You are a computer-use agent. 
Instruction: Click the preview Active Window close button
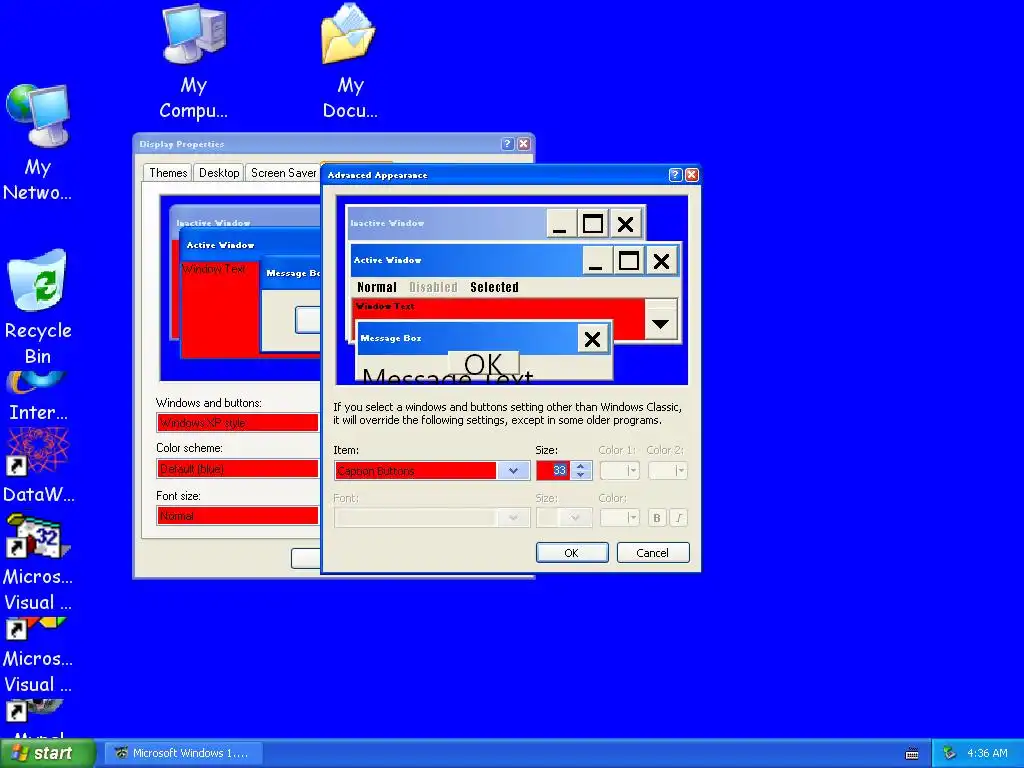coord(661,261)
